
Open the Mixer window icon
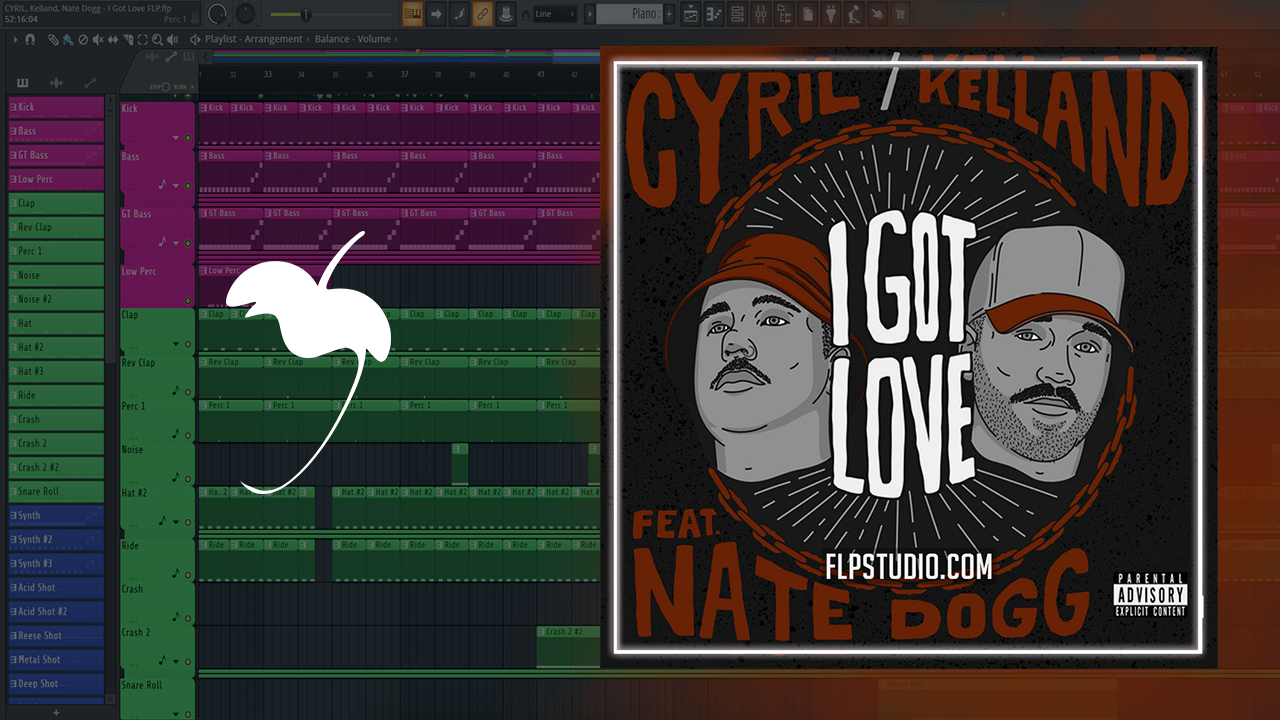point(761,14)
